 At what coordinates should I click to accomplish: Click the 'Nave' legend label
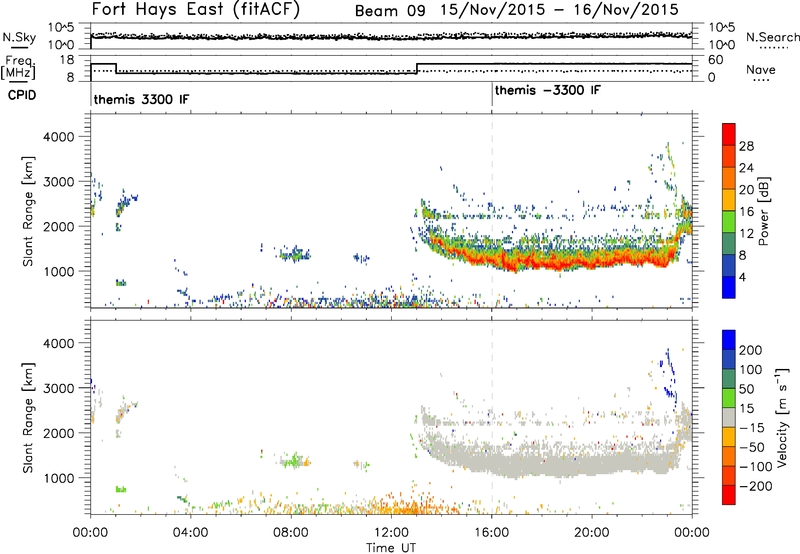click(x=761, y=70)
